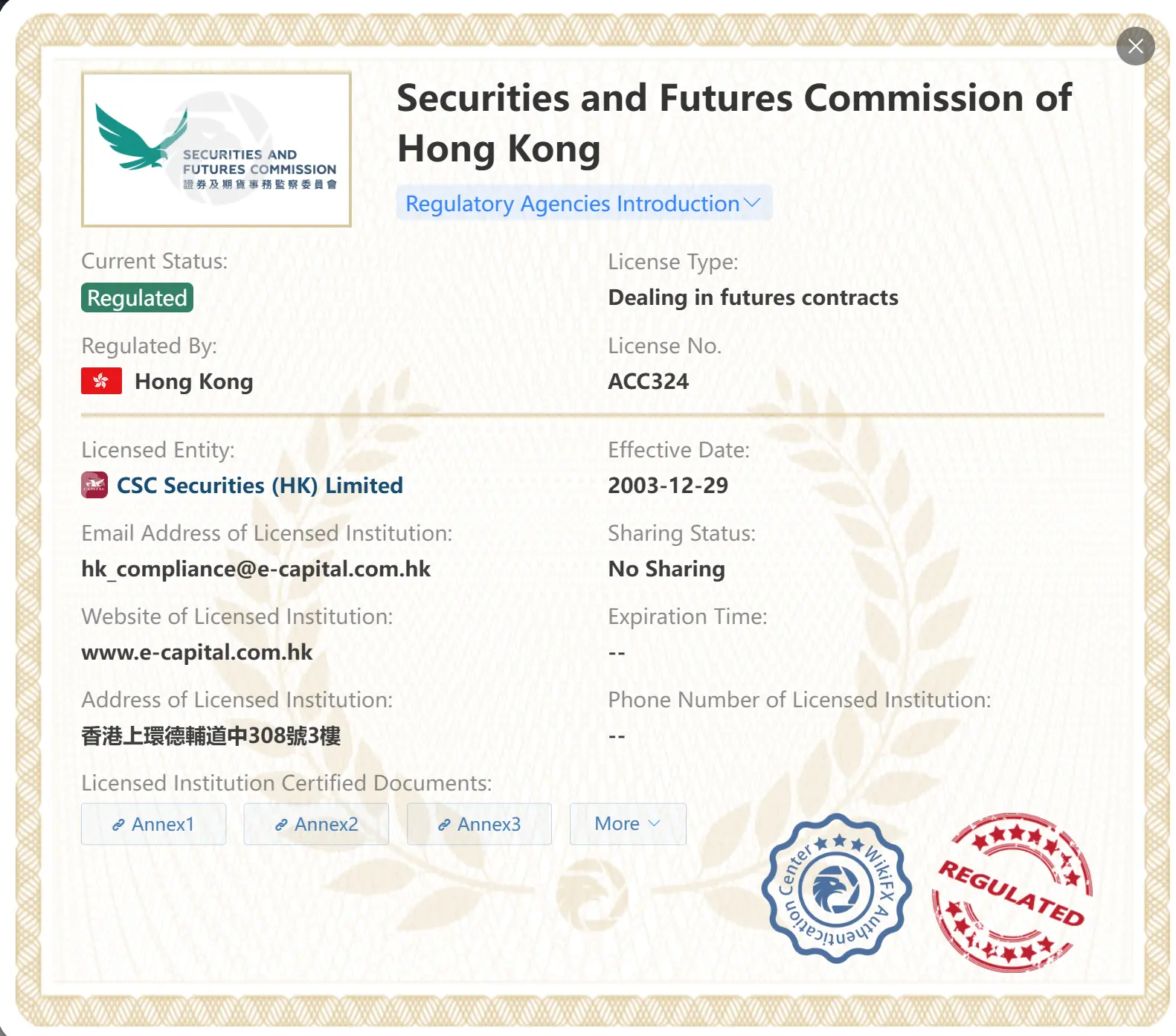
Task: Click the hk_compliance email address
Action: pyautogui.click(x=256, y=569)
